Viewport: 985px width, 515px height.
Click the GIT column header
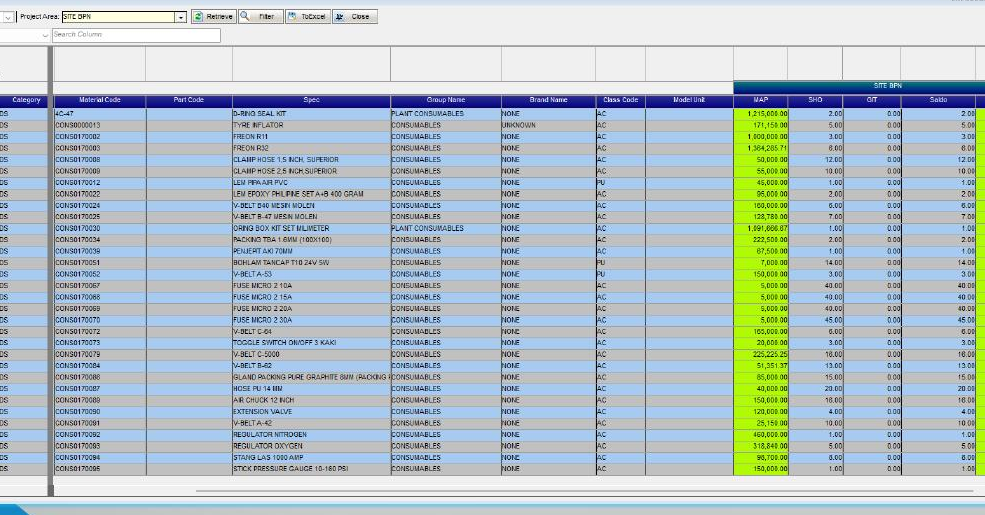click(872, 100)
